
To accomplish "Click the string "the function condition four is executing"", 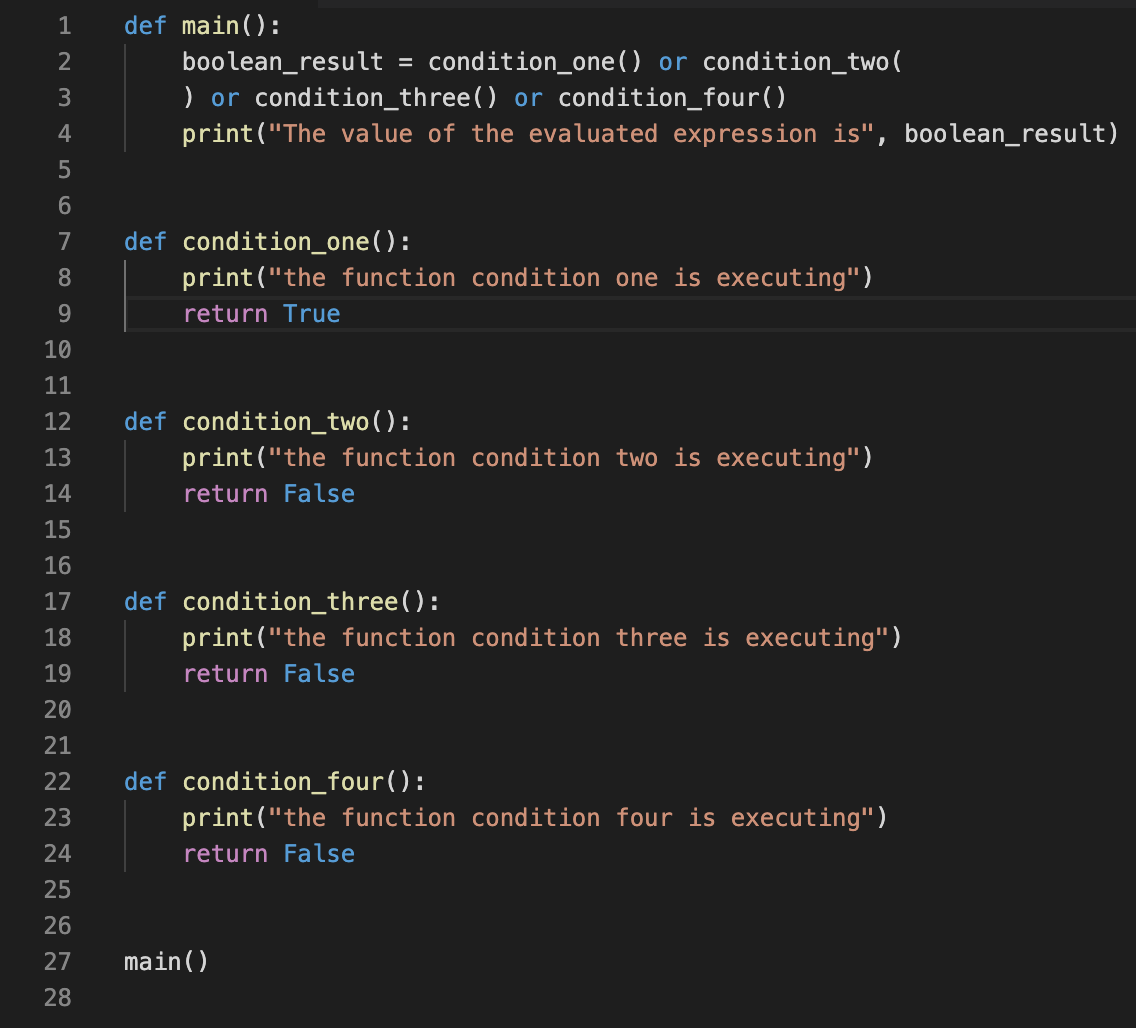I will 571,818.
